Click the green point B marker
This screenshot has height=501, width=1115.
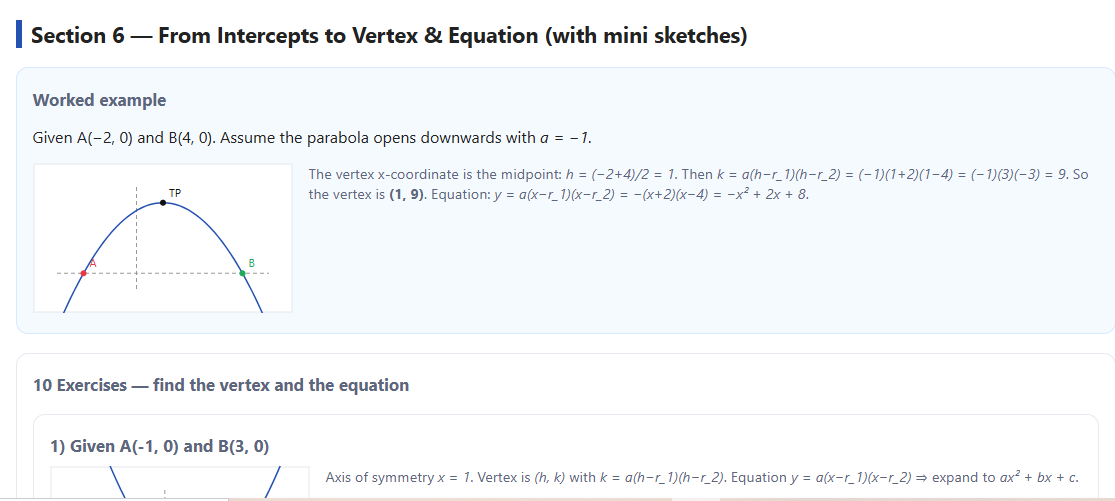(243, 273)
